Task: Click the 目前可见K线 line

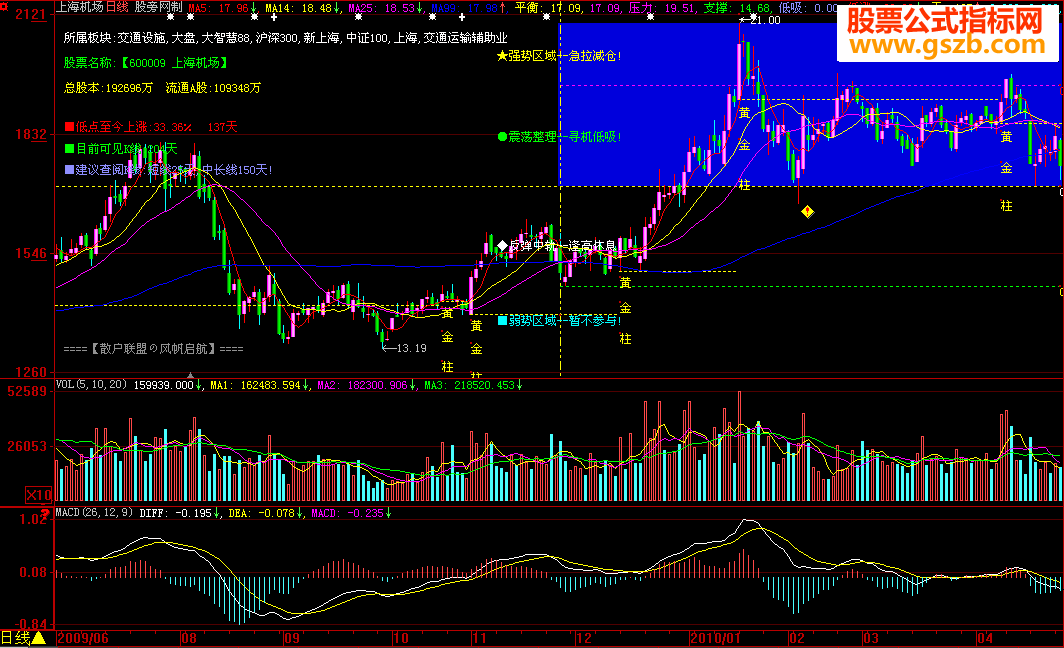Action: point(121,149)
